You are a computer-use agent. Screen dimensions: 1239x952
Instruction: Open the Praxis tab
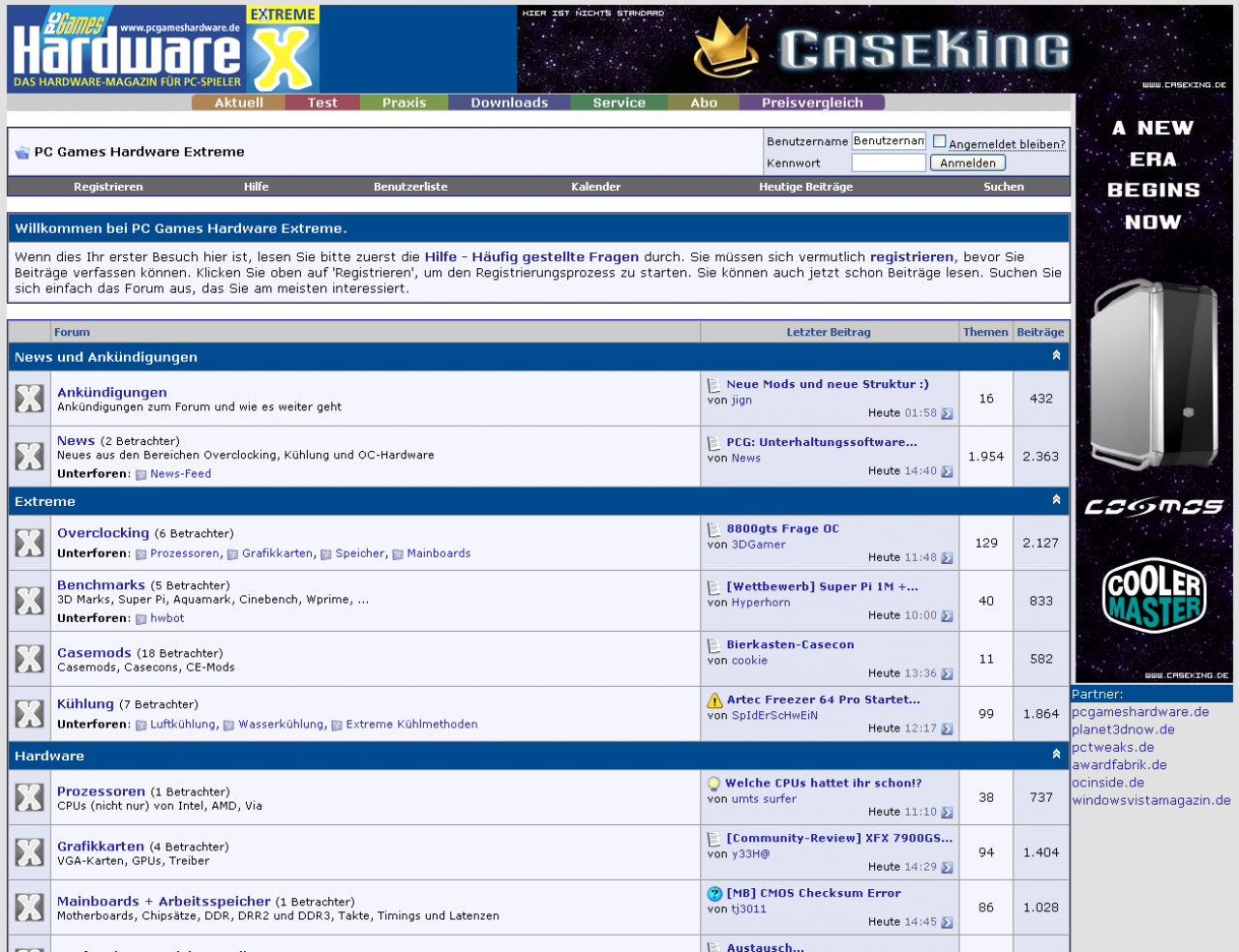click(404, 103)
